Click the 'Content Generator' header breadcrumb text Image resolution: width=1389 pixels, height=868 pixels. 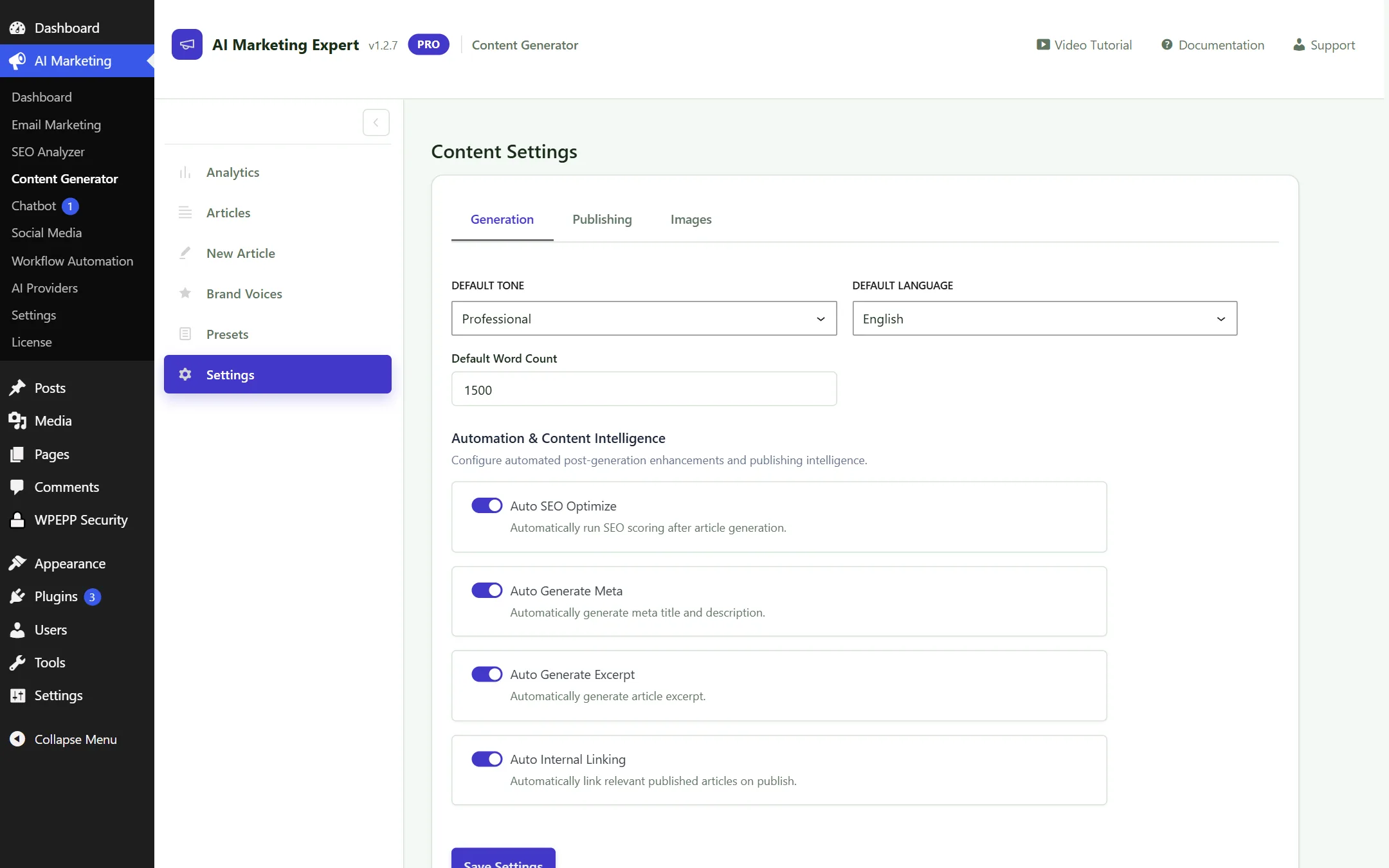pos(525,45)
